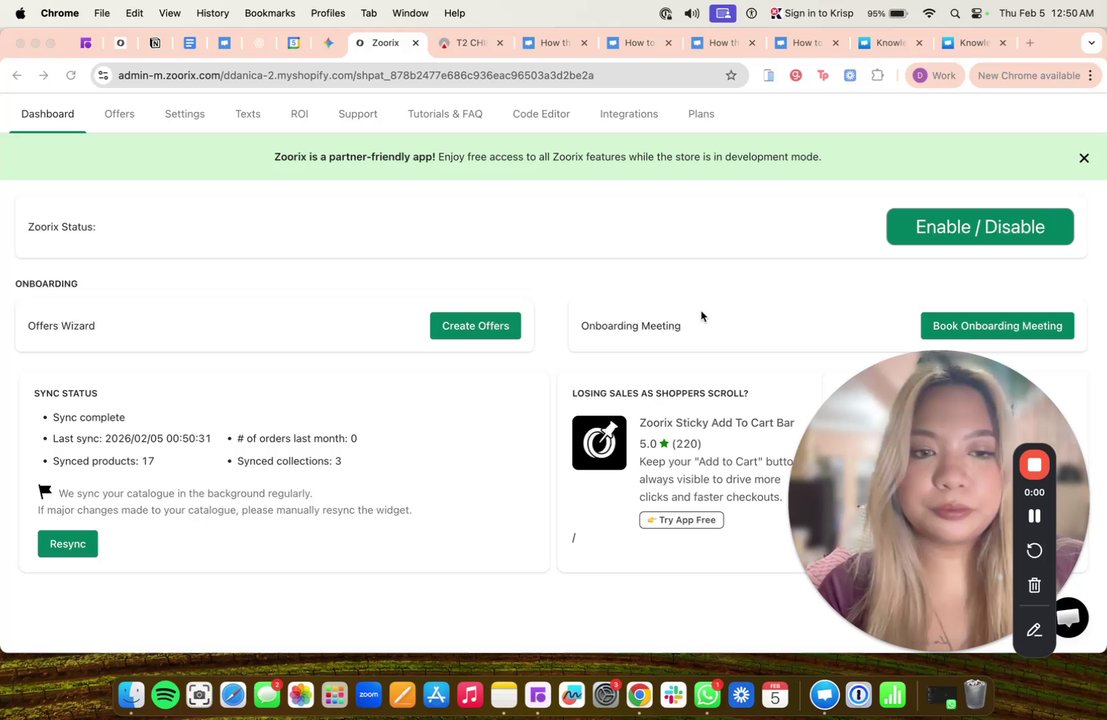1107x720 pixels.
Task: Bookmark this page with the star icon
Action: point(731,75)
